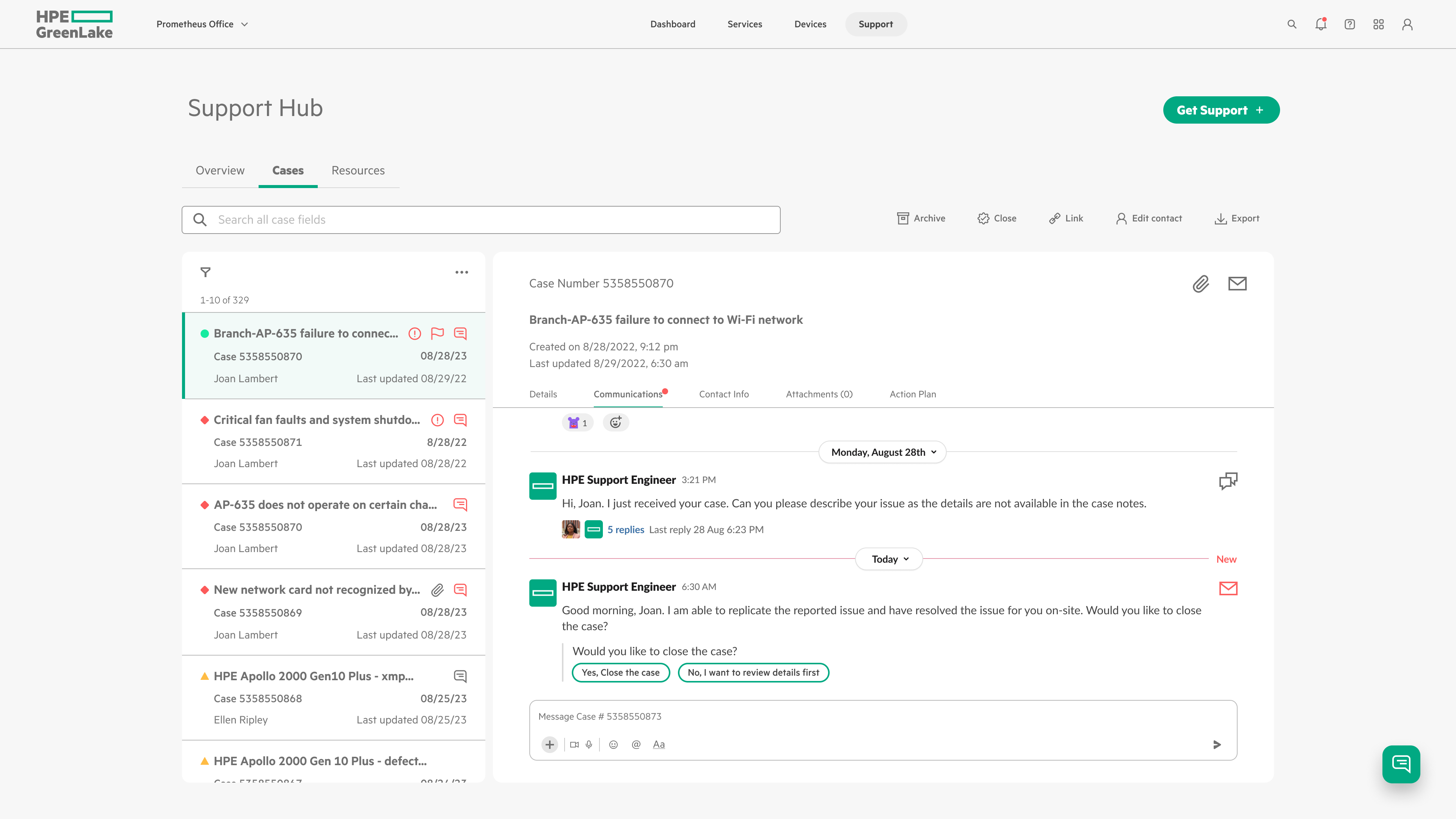Viewport: 1456px width, 819px height.
Task: Archive the selected case
Action: (x=920, y=218)
